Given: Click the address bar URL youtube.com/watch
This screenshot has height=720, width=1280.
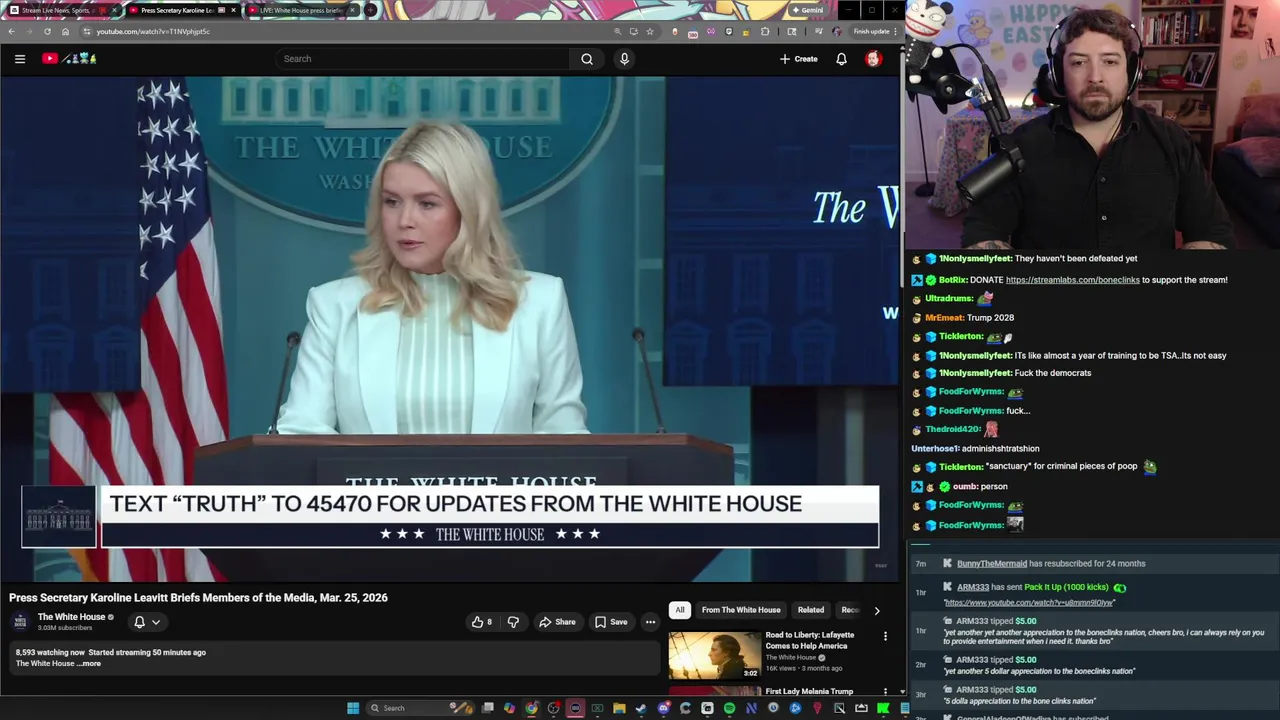Looking at the screenshot, I should click(x=153, y=31).
